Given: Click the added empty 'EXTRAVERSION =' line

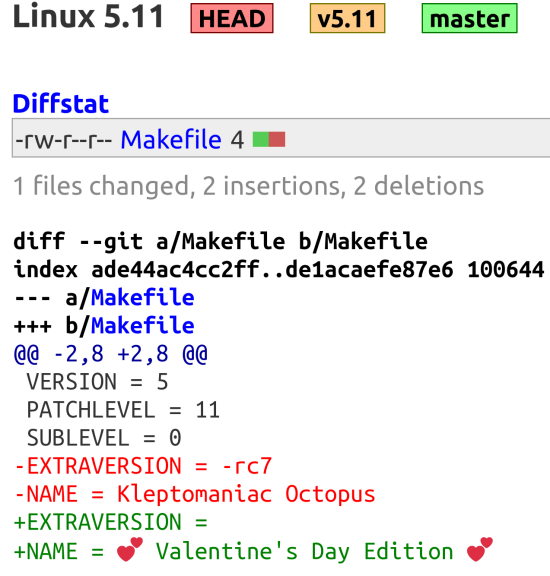Looking at the screenshot, I should [x=111, y=522].
